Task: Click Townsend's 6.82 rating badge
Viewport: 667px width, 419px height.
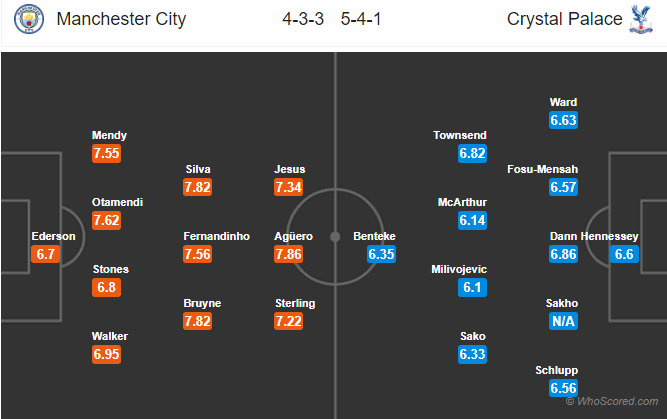Action: pyautogui.click(x=473, y=153)
